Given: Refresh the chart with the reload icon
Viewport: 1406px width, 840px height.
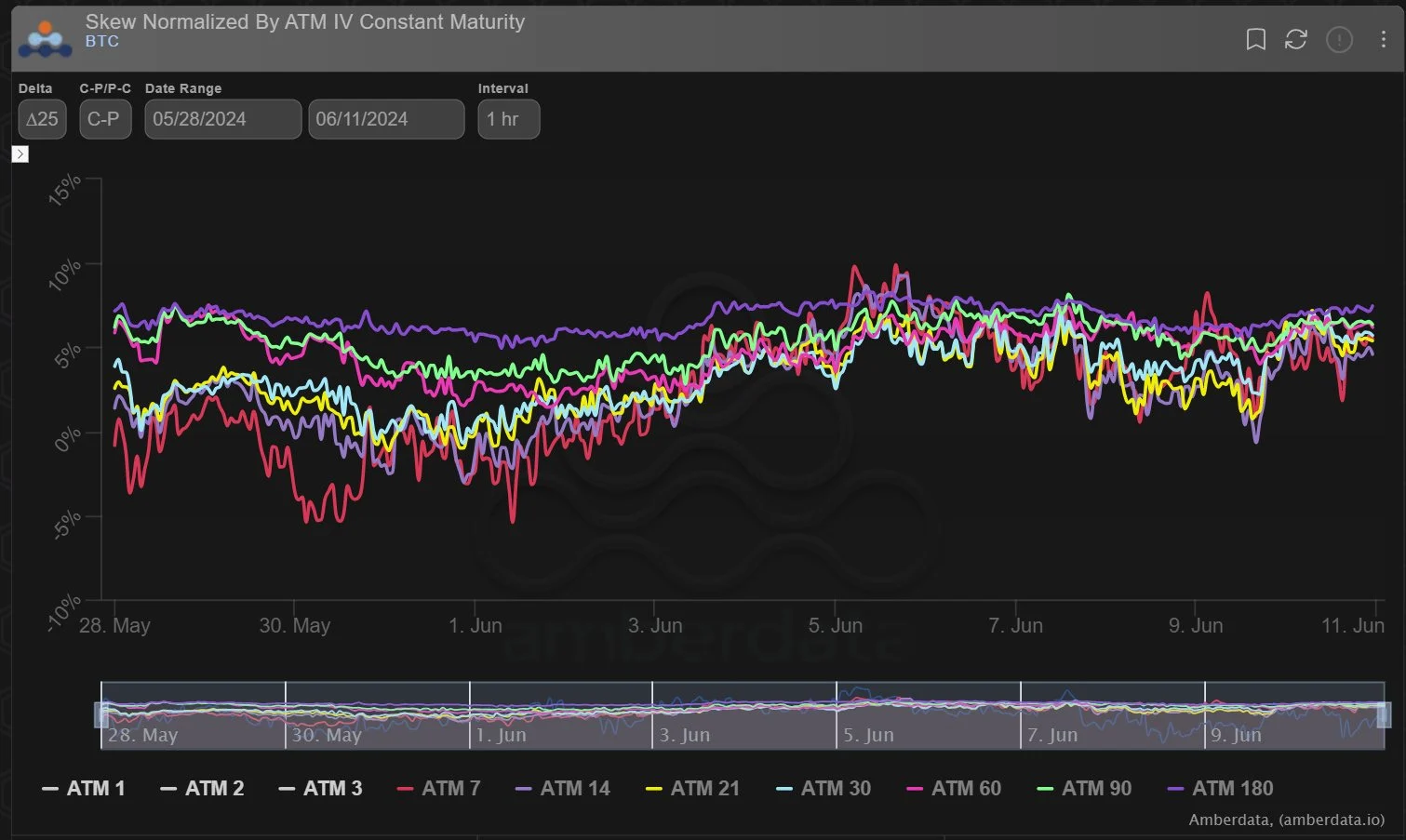Looking at the screenshot, I should (x=1296, y=39).
